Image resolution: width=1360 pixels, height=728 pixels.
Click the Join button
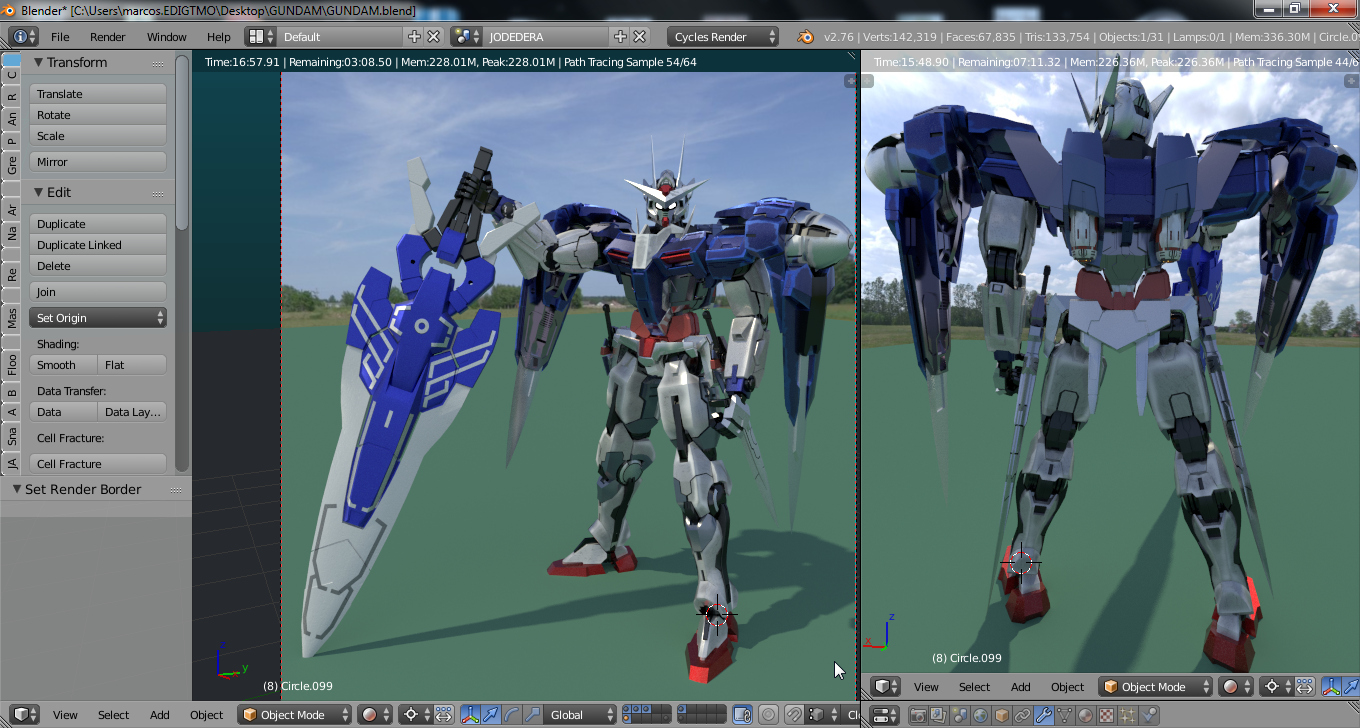(98, 292)
